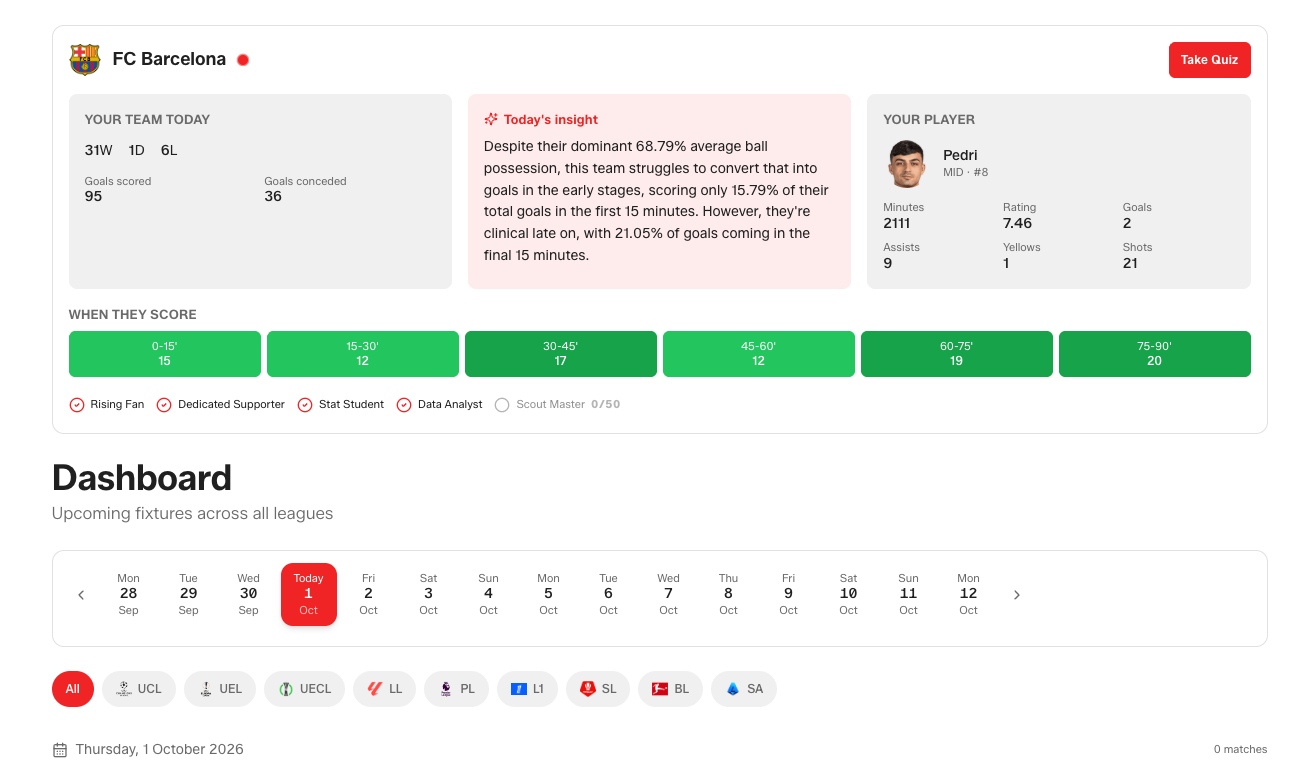Select Sat 10 Oct in date strip
This screenshot has height=770, width=1309.
tap(849, 594)
